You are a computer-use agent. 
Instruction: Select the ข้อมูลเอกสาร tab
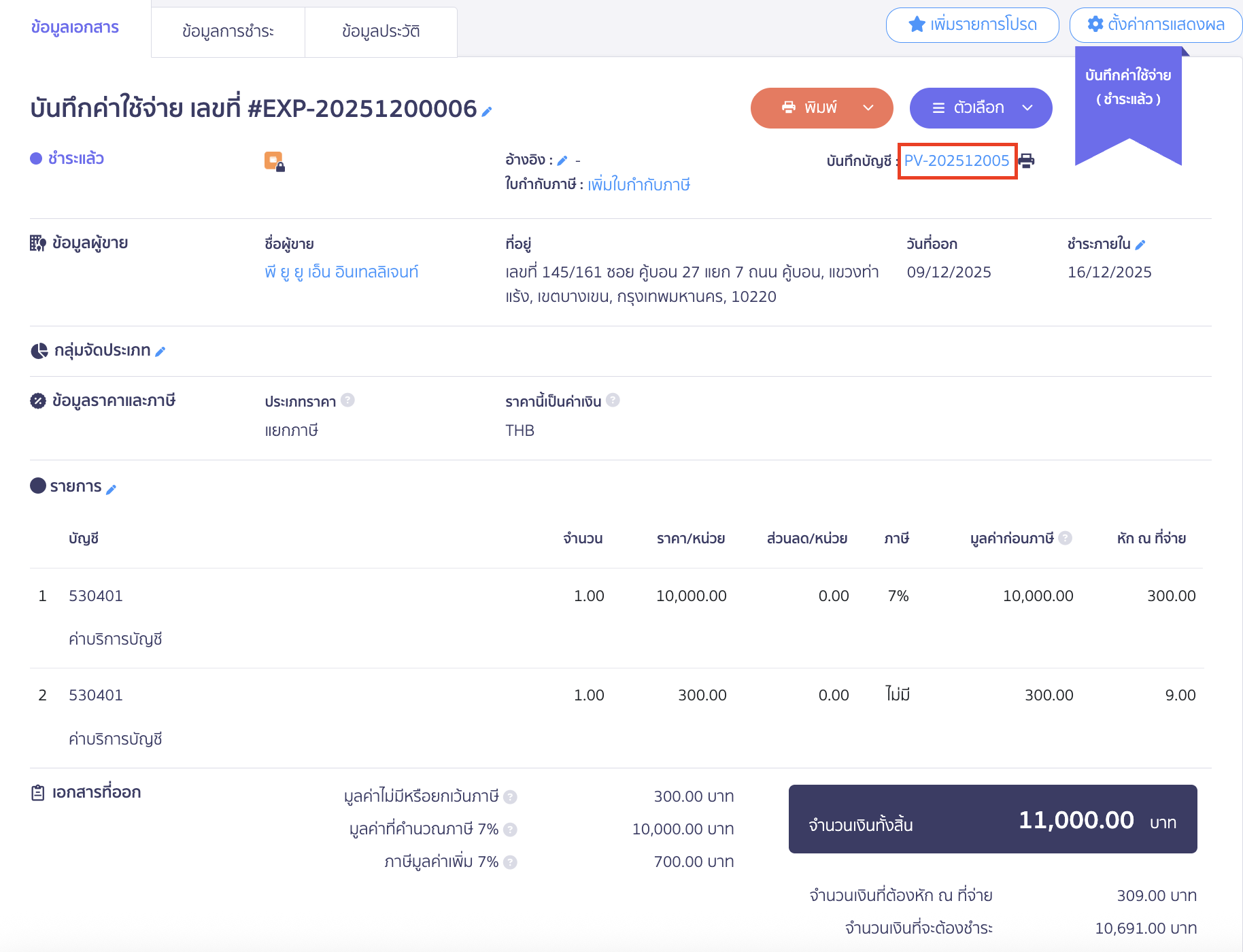(75, 27)
